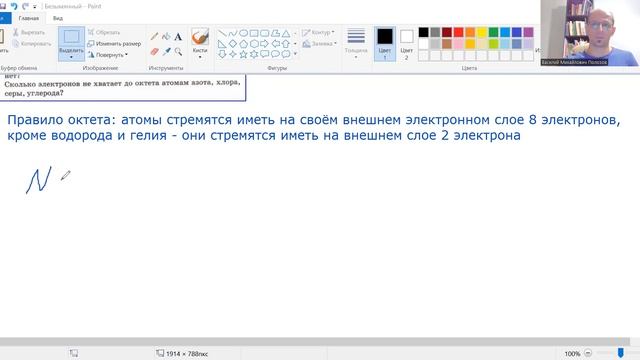Open the Повернуть rotate dropdown
Viewport: 640px width, 360px height.
pyautogui.click(x=108, y=54)
